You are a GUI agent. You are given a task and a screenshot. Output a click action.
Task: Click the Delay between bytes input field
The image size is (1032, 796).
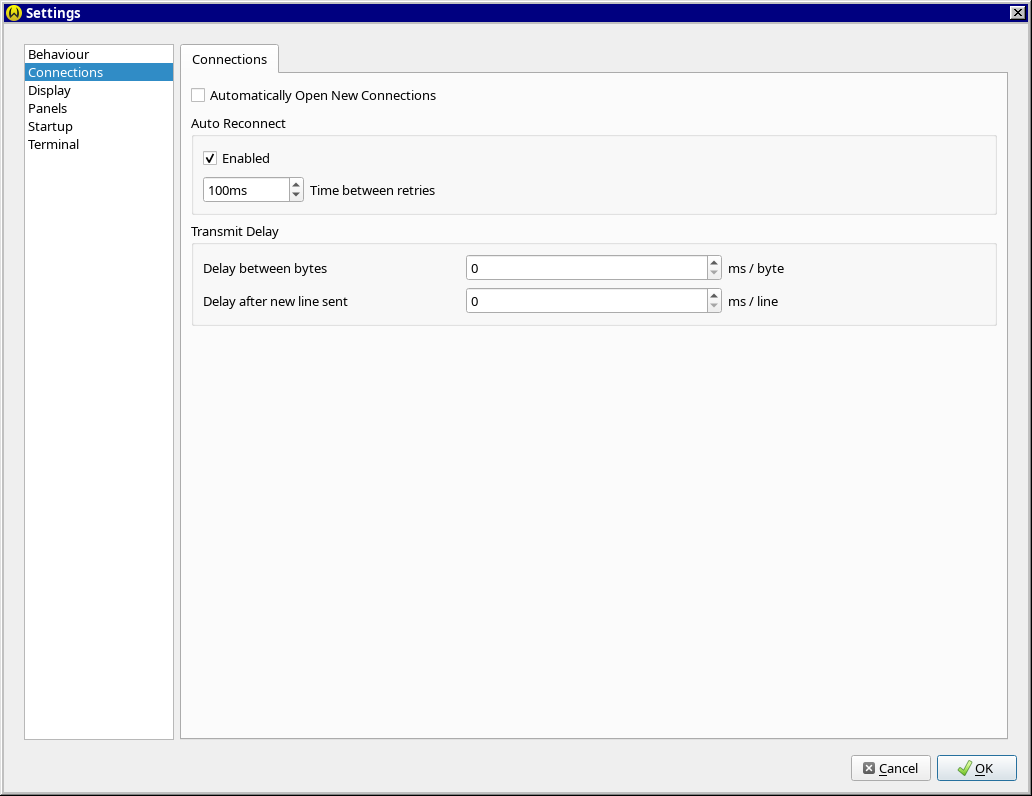(586, 268)
